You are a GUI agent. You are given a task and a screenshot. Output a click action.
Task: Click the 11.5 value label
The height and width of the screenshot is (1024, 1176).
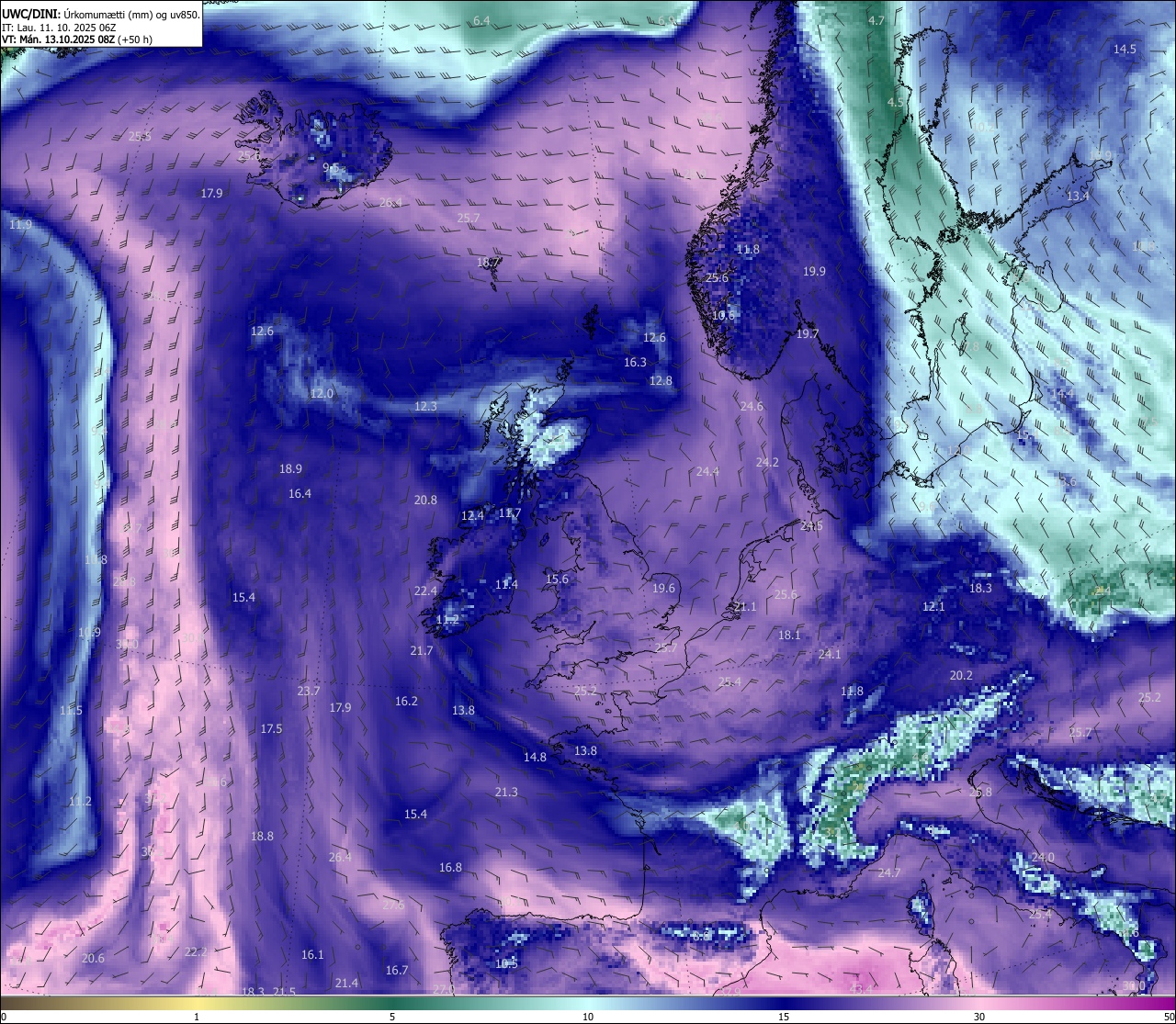[71, 710]
